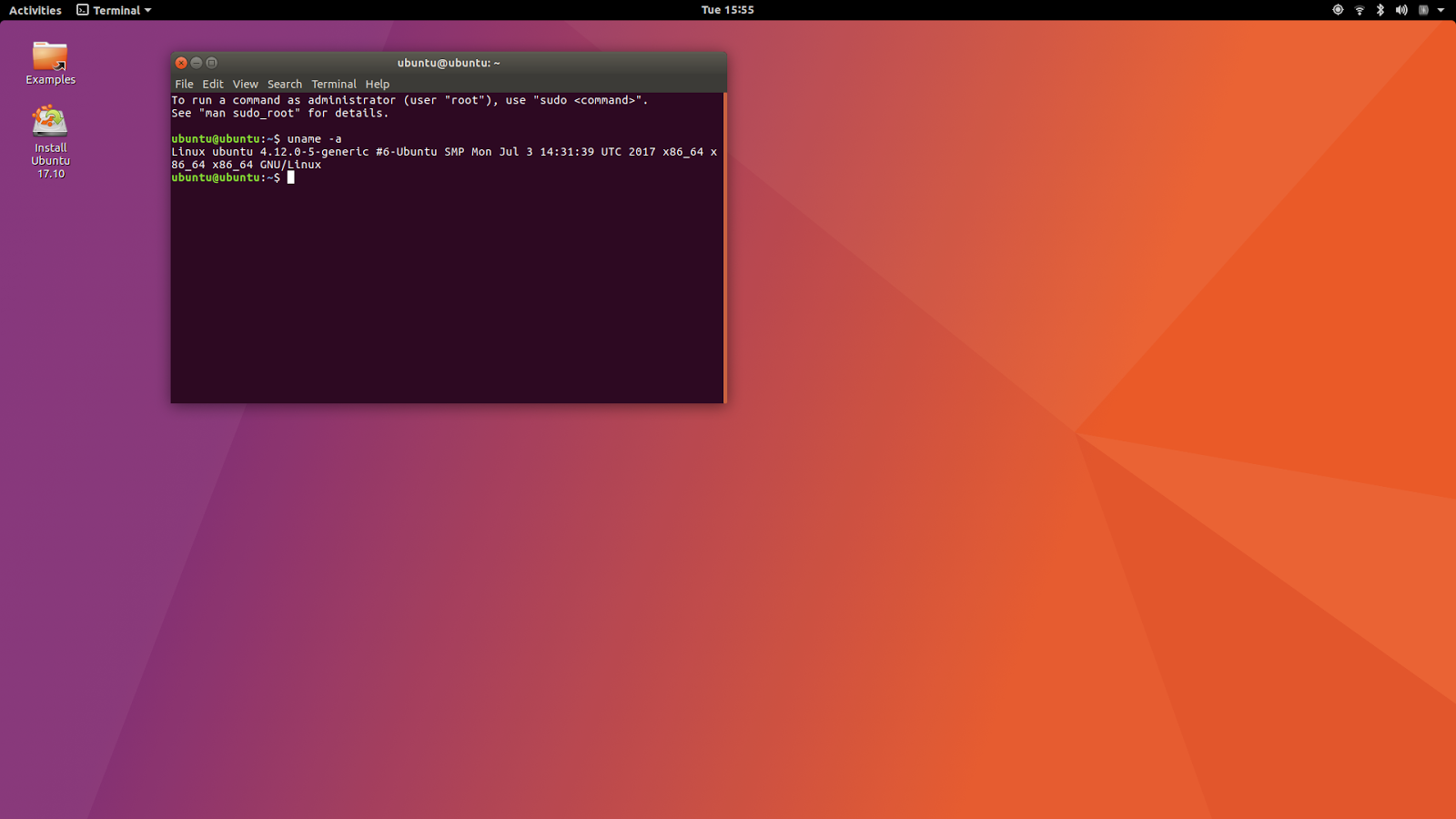The height and width of the screenshot is (819, 1456).
Task: Open the volume speaker icon in the top bar
Action: (x=1401, y=10)
